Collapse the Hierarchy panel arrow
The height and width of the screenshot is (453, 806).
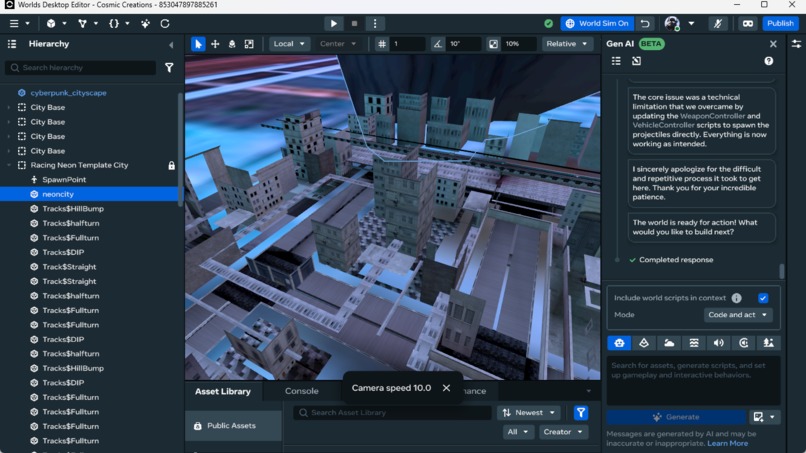(171, 45)
